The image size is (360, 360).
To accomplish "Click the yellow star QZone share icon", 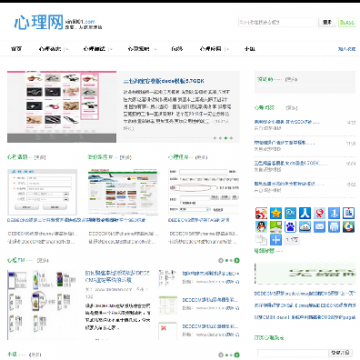I will (x=276, y=213).
